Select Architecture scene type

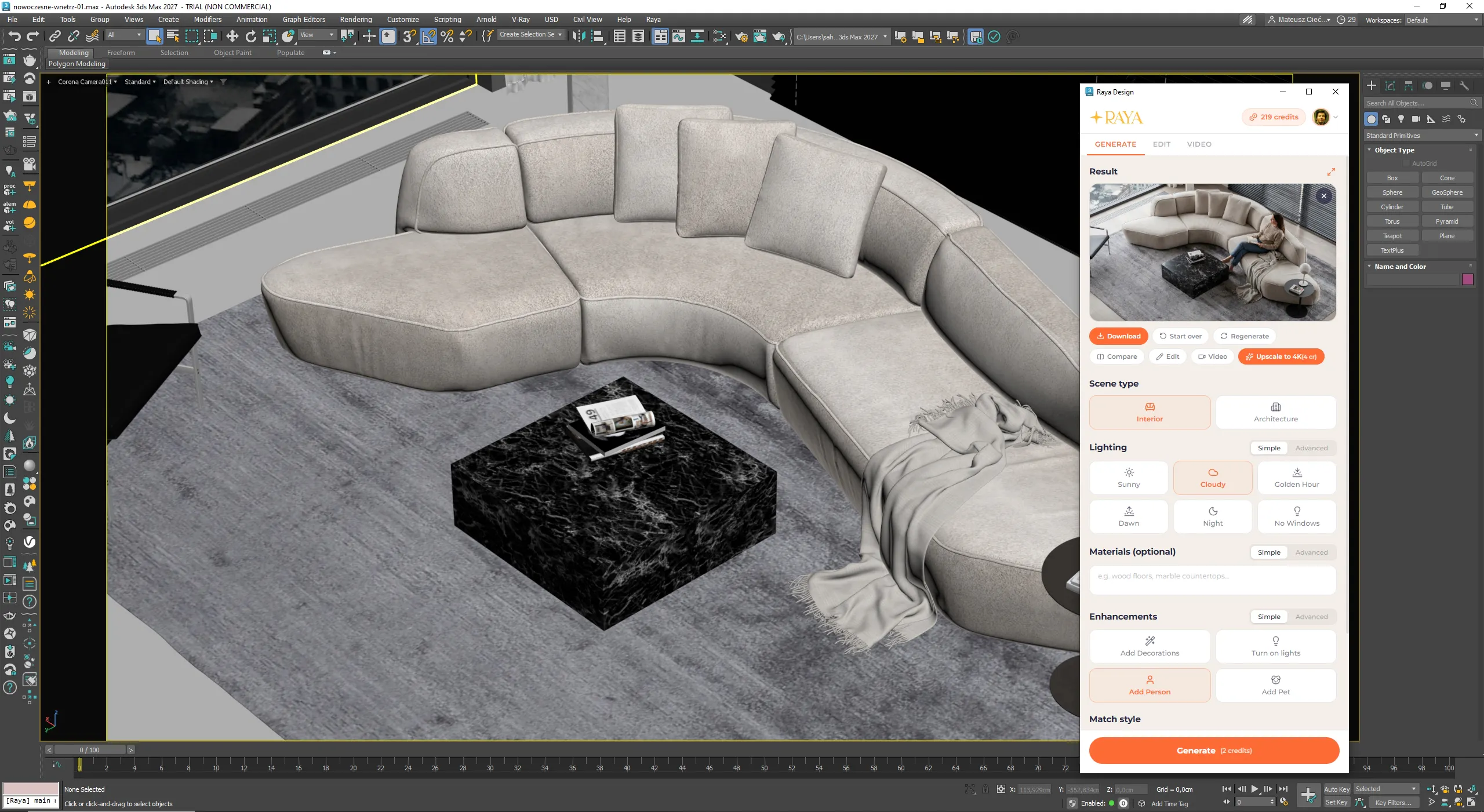point(1276,412)
